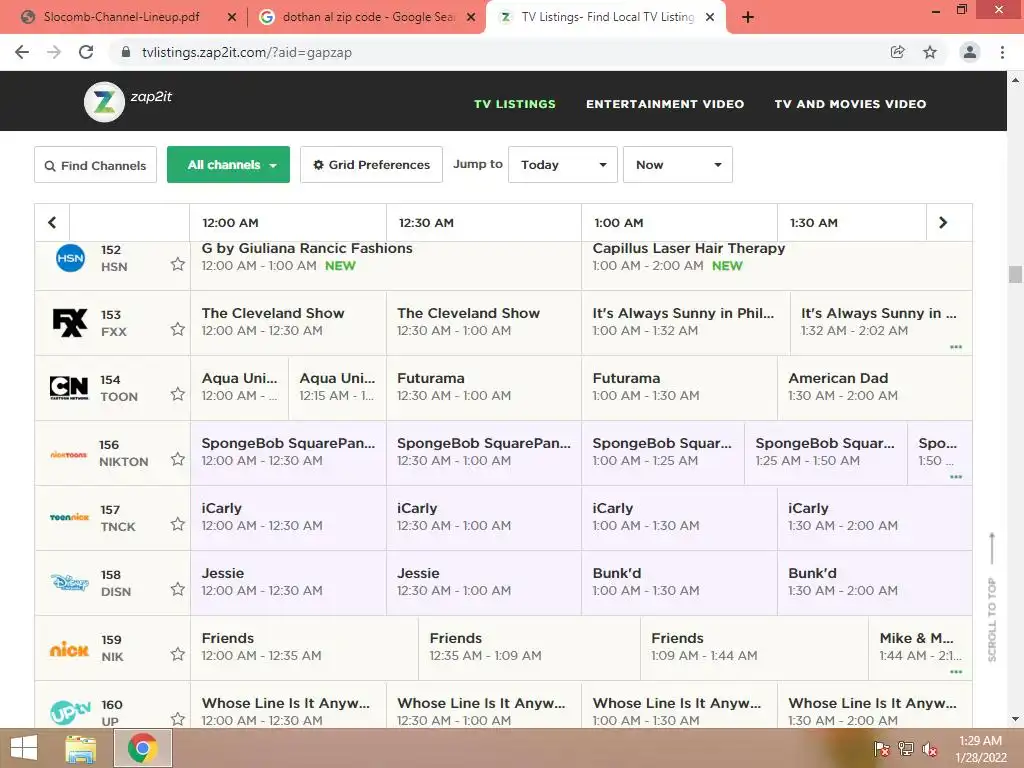The image size is (1024, 768).
Task: Favorite the UP channel star
Action: click(178, 719)
